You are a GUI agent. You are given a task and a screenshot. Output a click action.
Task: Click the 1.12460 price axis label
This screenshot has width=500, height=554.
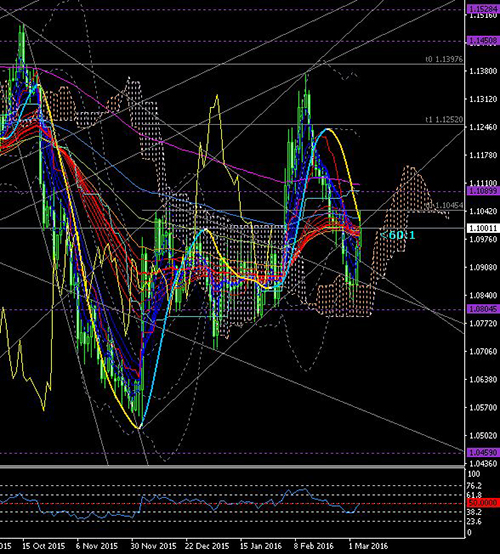[483, 127]
